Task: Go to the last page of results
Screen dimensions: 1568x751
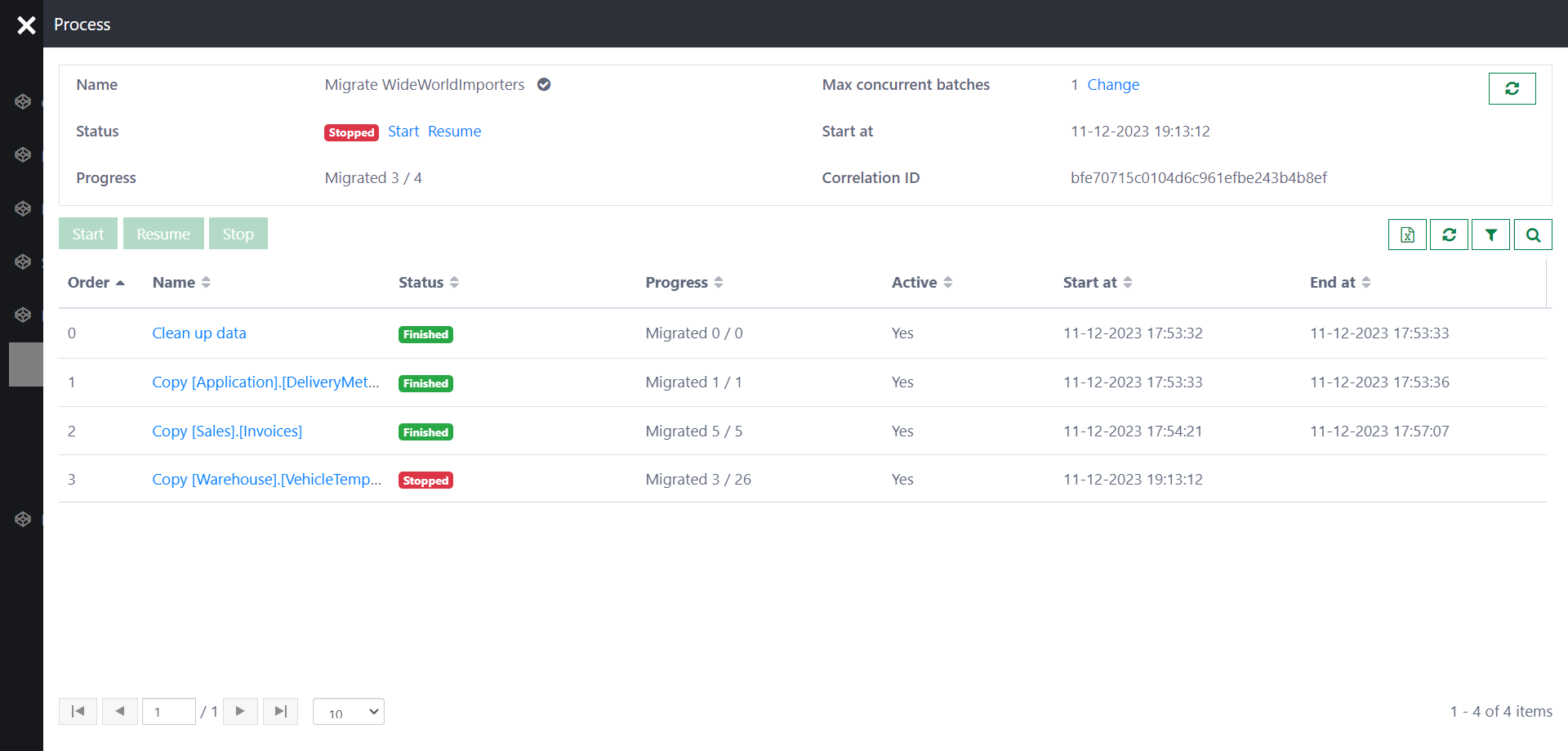Action: click(x=280, y=711)
